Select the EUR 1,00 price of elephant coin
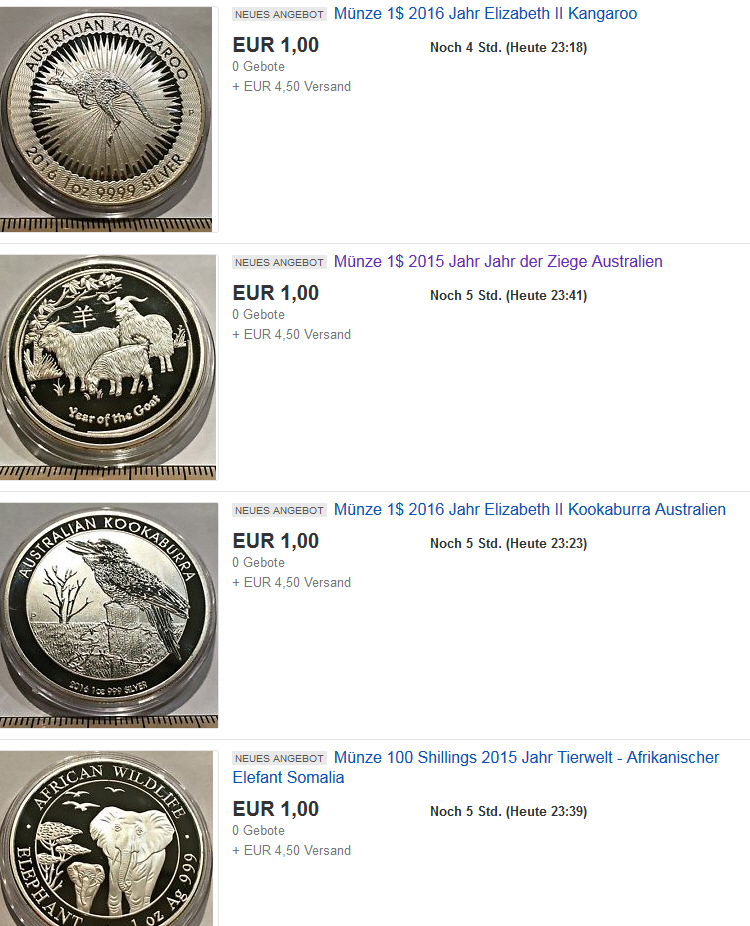 pyautogui.click(x=276, y=810)
